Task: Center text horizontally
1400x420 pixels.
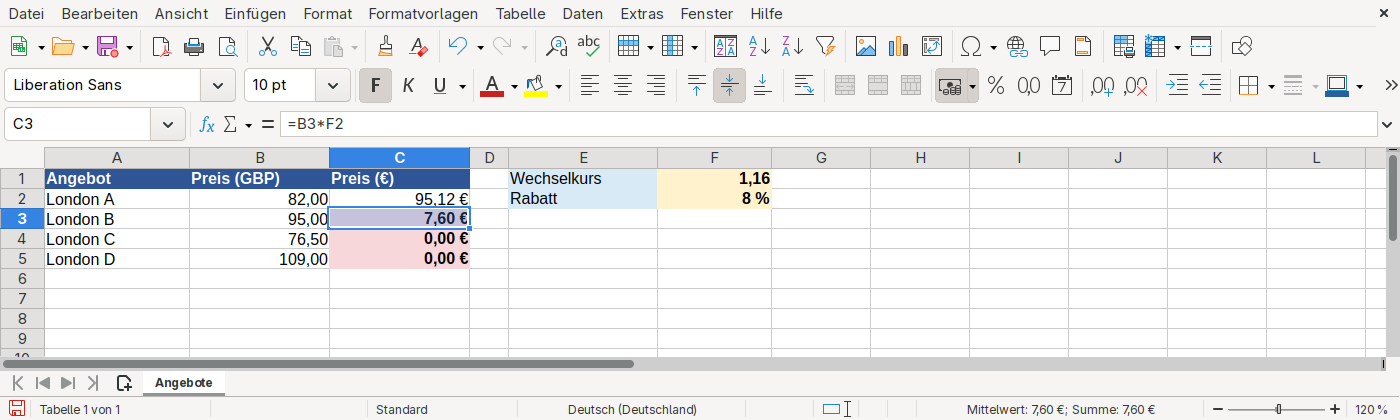Action: point(623,86)
